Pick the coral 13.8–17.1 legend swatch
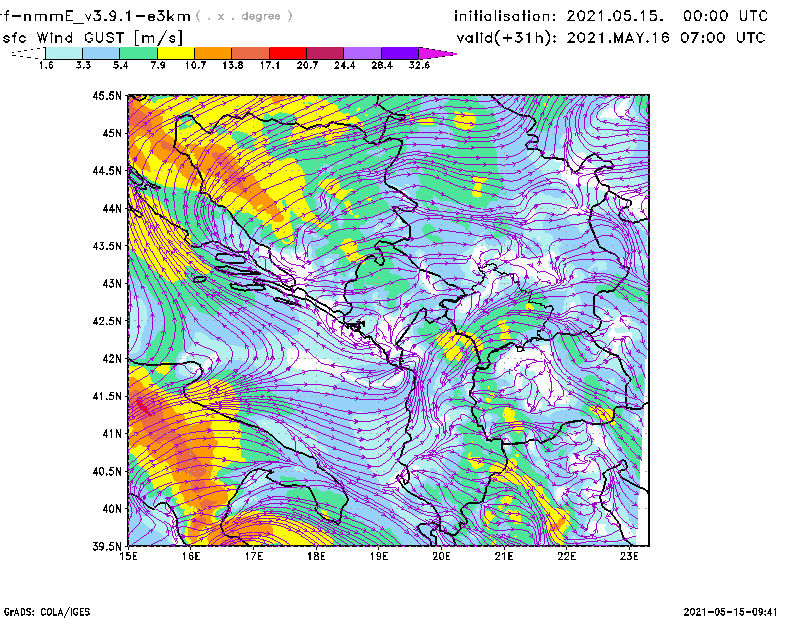This screenshot has width=800, height=618. click(251, 53)
